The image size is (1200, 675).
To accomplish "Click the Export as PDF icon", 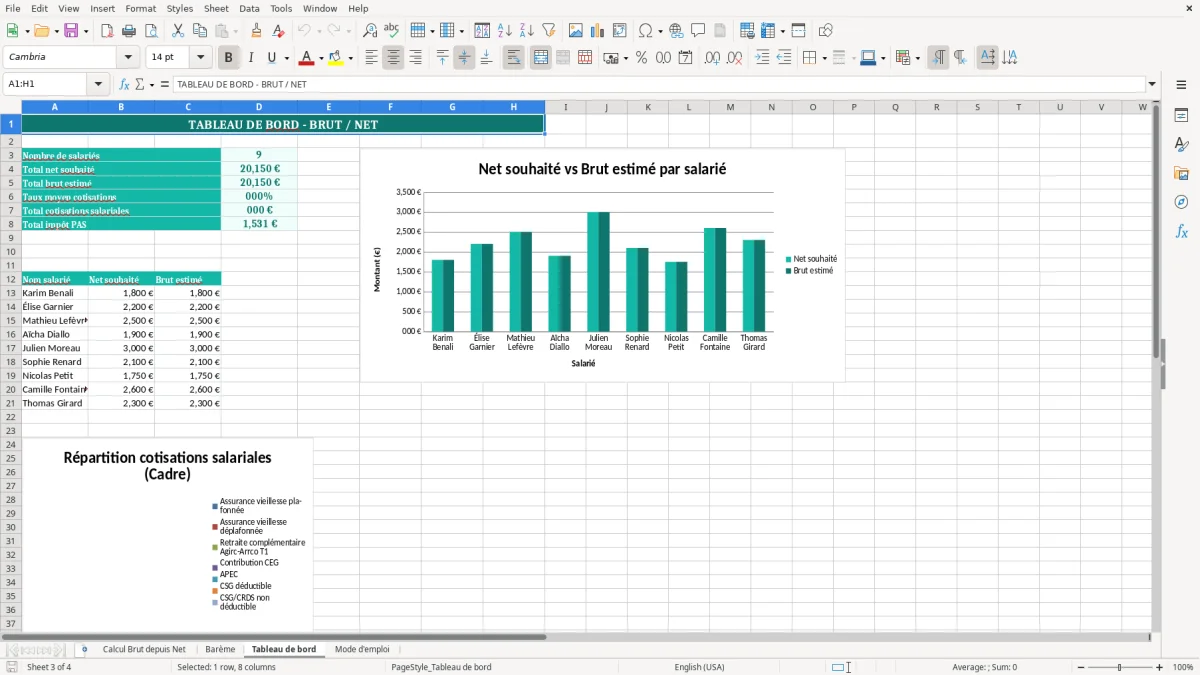I will [108, 31].
